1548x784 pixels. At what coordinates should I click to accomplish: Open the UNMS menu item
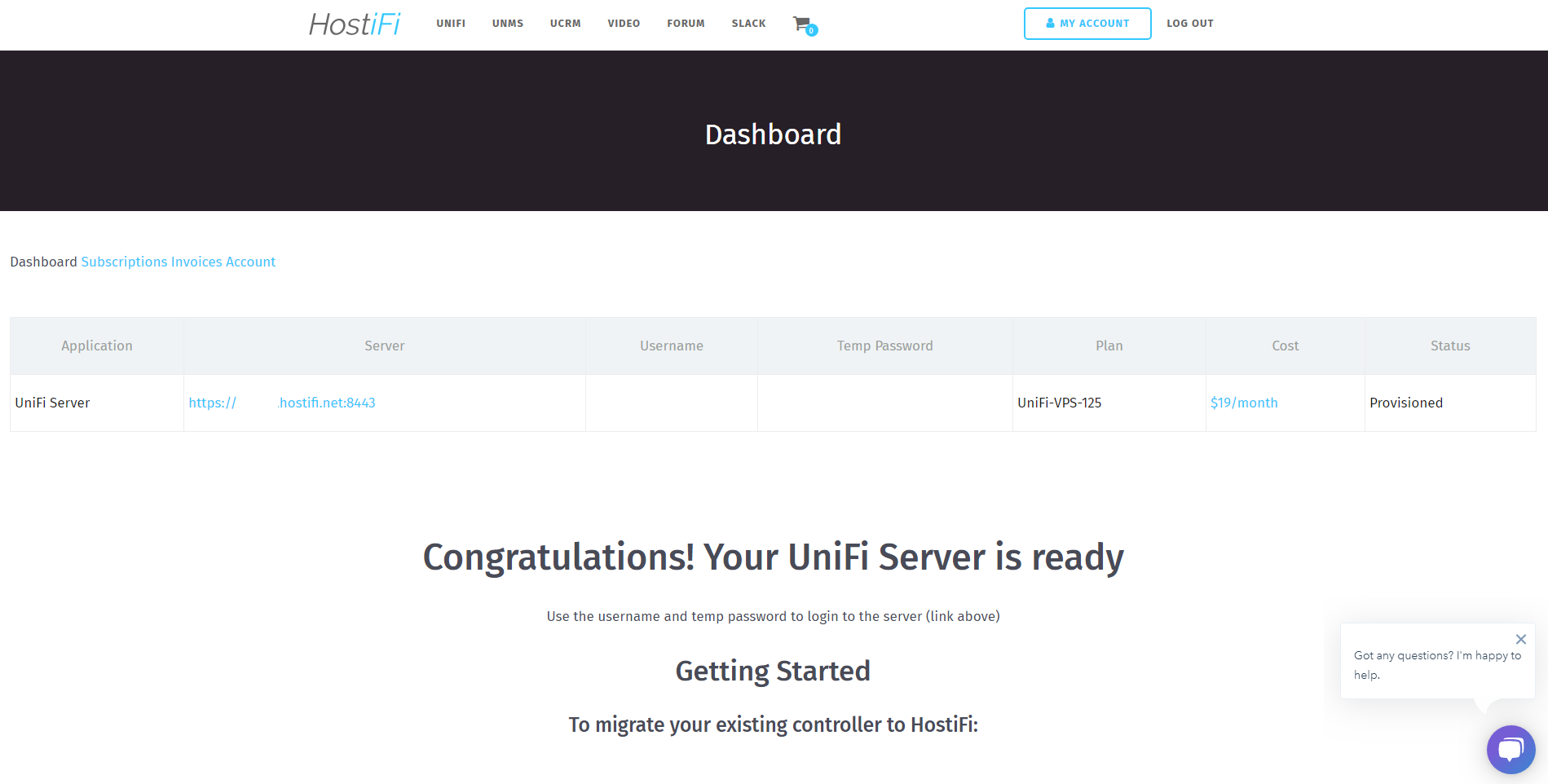point(508,24)
